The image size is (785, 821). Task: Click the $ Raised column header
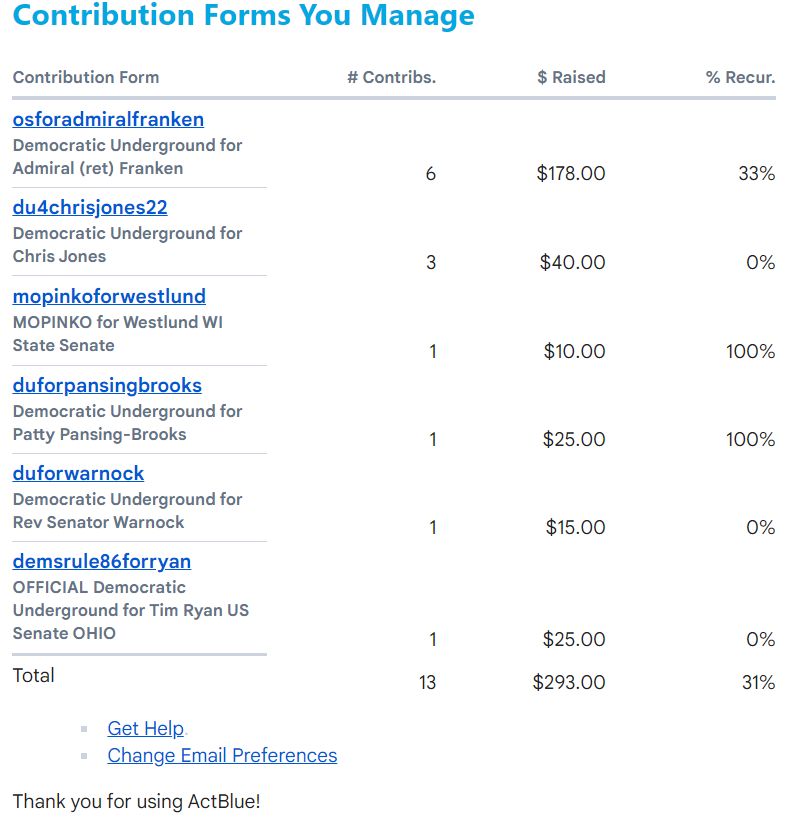(571, 78)
